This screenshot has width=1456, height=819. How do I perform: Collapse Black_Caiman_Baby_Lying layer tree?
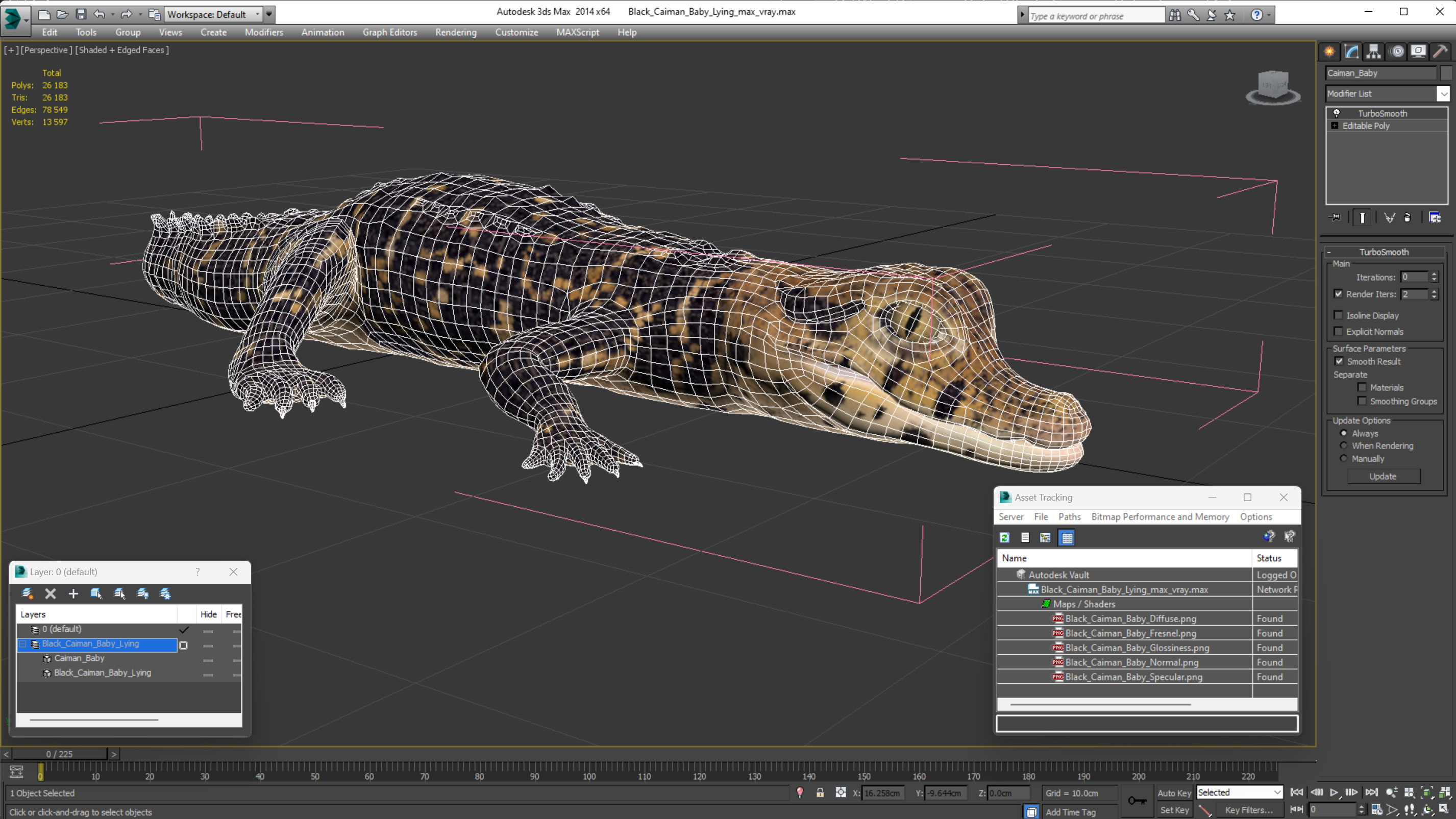22,644
